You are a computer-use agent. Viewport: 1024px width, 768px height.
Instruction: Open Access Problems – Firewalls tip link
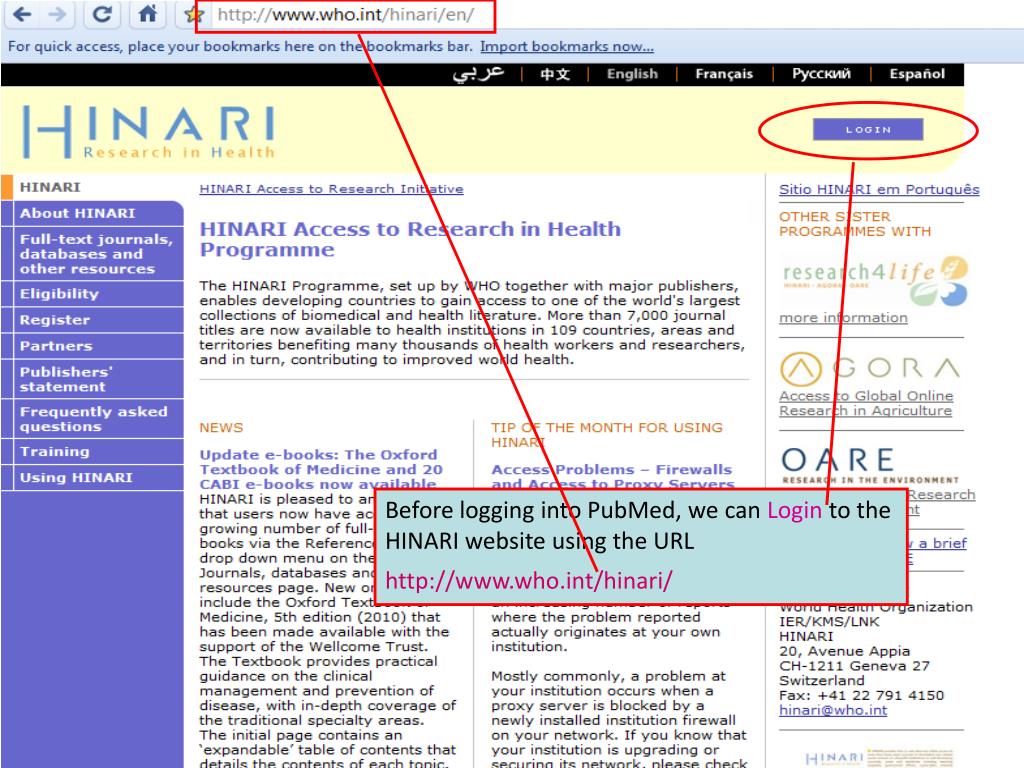pos(613,477)
